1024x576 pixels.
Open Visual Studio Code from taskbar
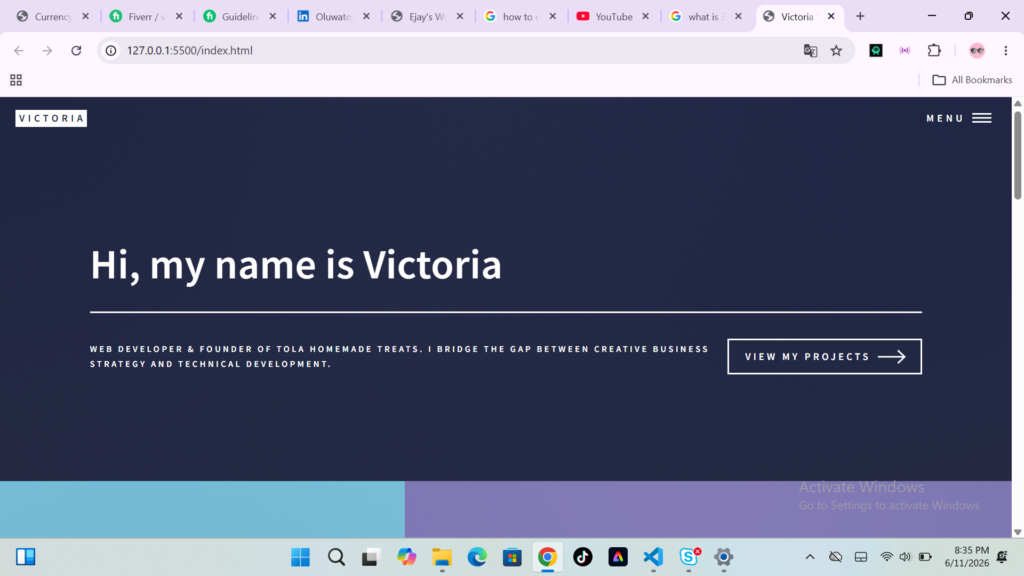point(653,556)
